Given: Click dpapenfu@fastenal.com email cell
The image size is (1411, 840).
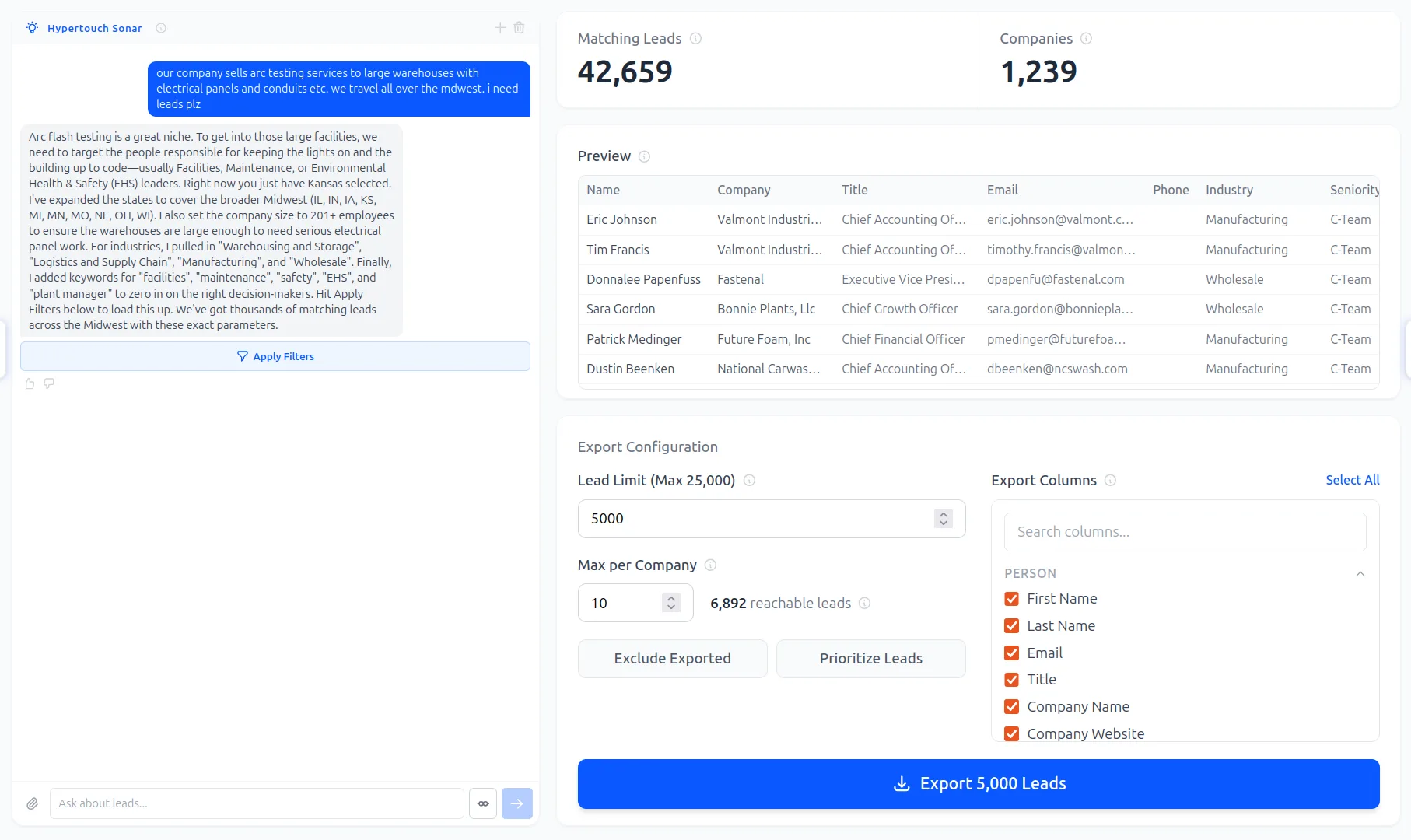Looking at the screenshot, I should [1056, 279].
